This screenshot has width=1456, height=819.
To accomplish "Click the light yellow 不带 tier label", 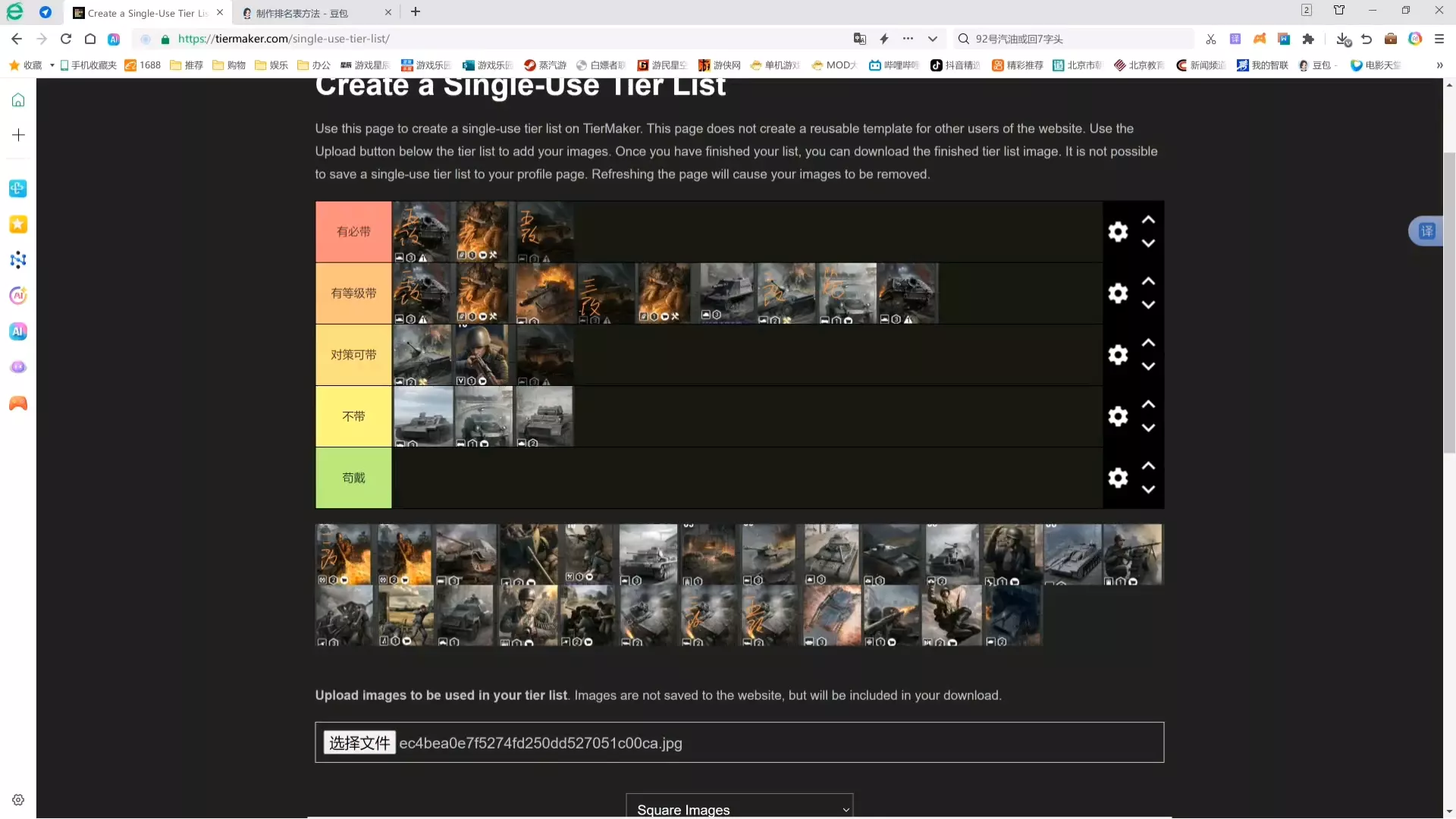I will pyautogui.click(x=353, y=416).
